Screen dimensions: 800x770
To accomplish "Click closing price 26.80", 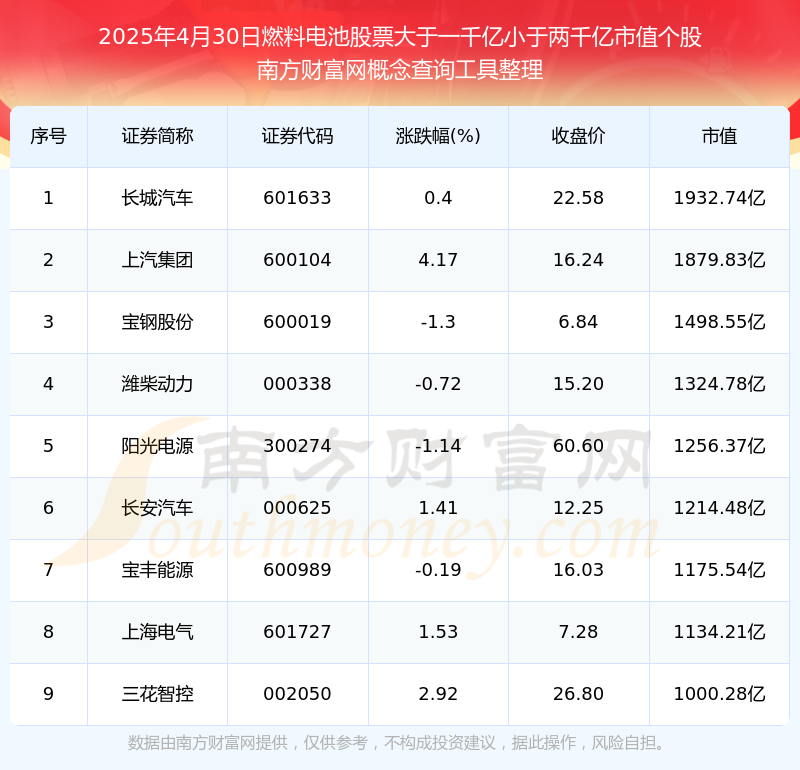I will point(578,694).
